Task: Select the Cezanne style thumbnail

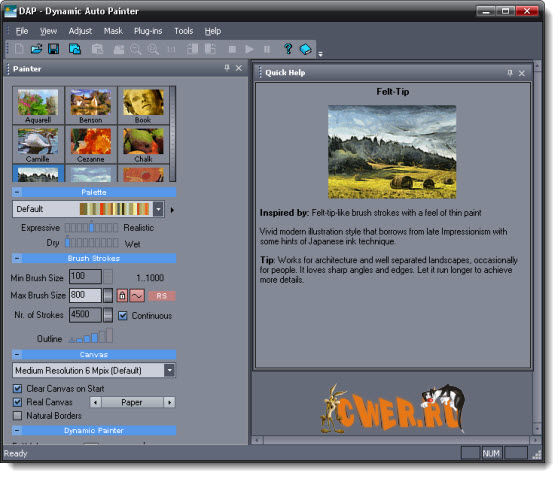Action: tap(91, 144)
